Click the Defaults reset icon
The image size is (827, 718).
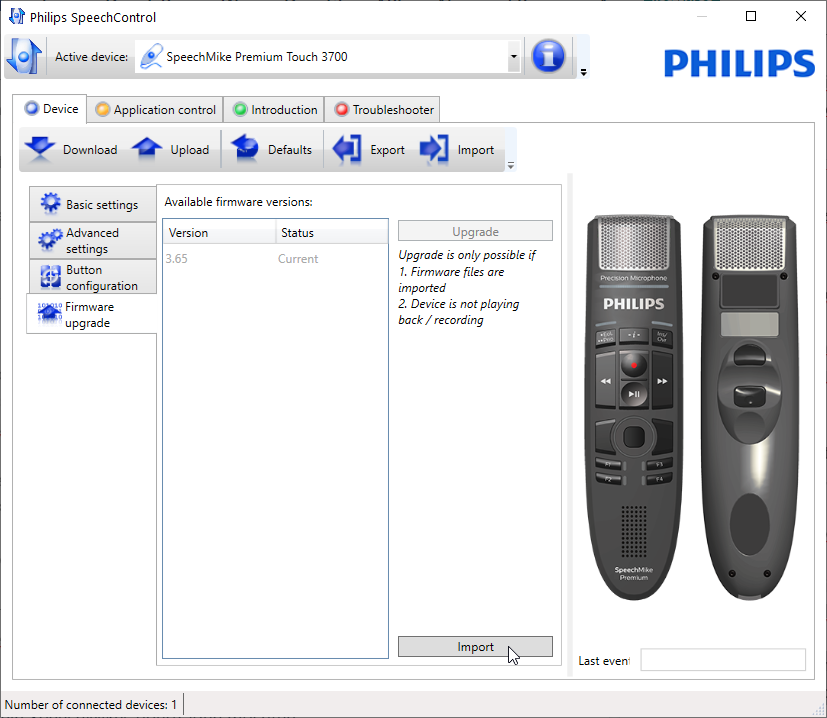click(x=245, y=149)
